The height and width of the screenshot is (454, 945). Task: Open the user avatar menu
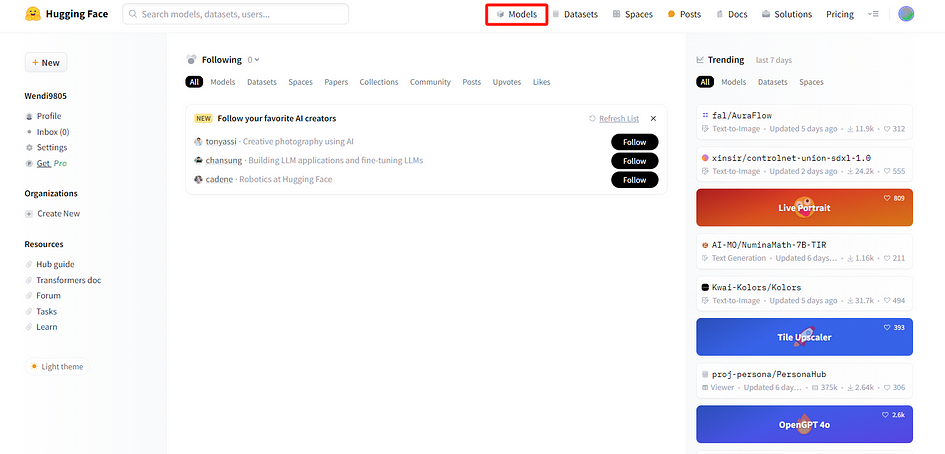click(x=906, y=14)
